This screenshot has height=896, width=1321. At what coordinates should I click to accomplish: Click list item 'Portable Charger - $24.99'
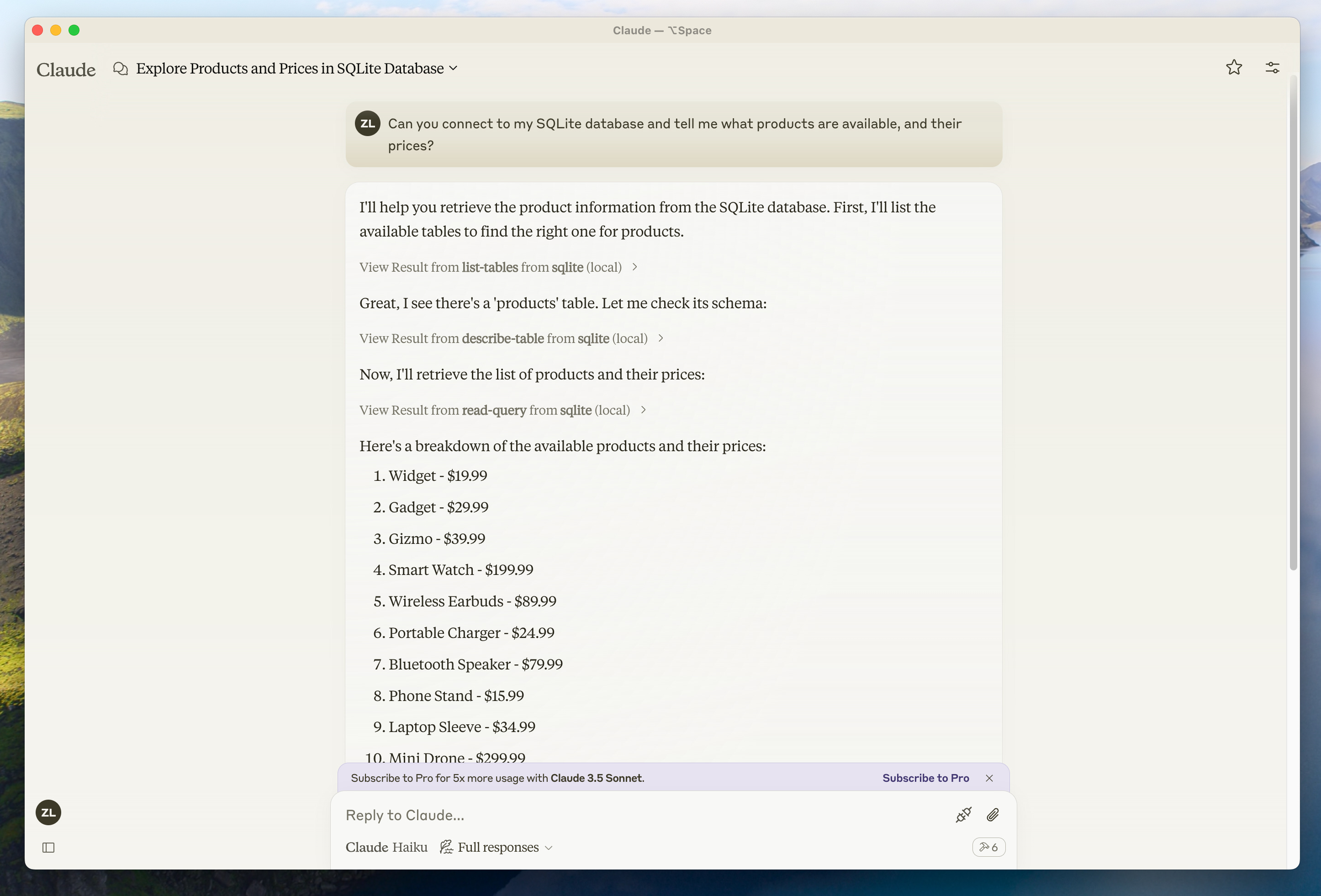click(x=471, y=633)
